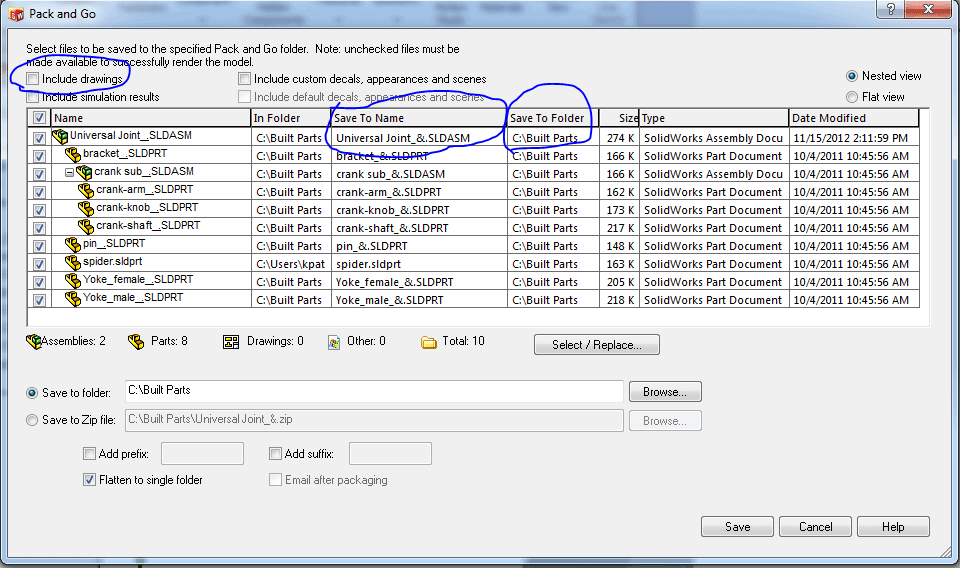Click the C:\Users\kpat folder cell

(291, 264)
